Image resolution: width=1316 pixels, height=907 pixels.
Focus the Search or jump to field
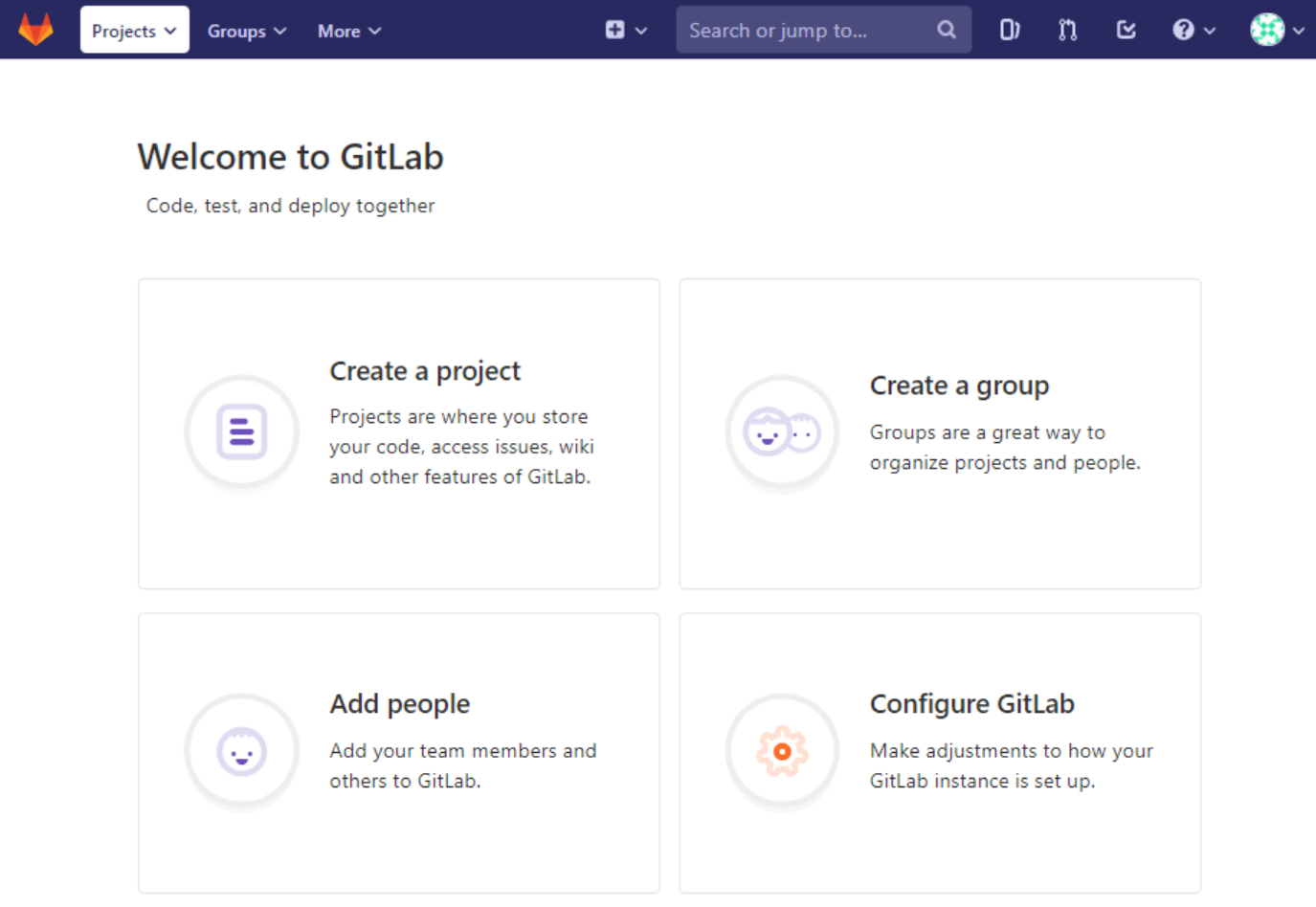(823, 30)
